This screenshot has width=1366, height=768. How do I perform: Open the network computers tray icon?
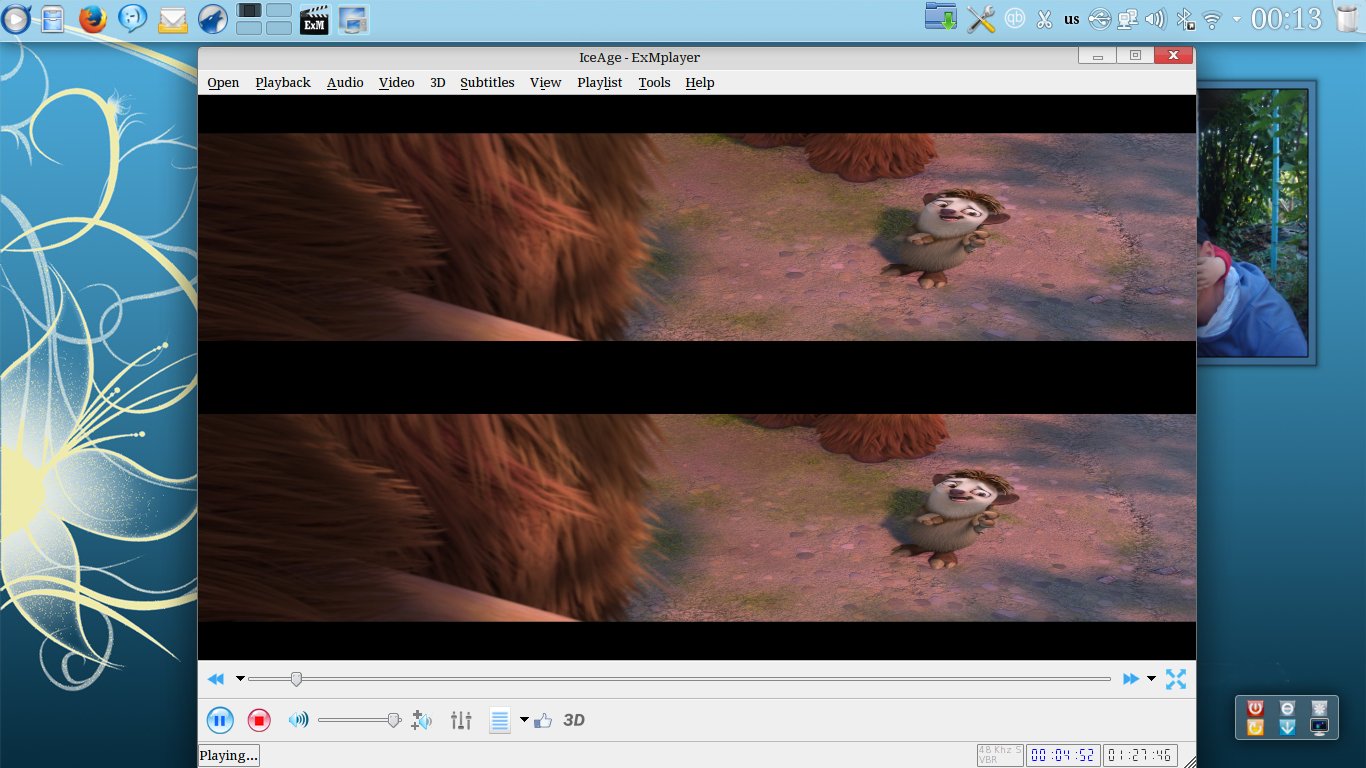(x=1128, y=19)
